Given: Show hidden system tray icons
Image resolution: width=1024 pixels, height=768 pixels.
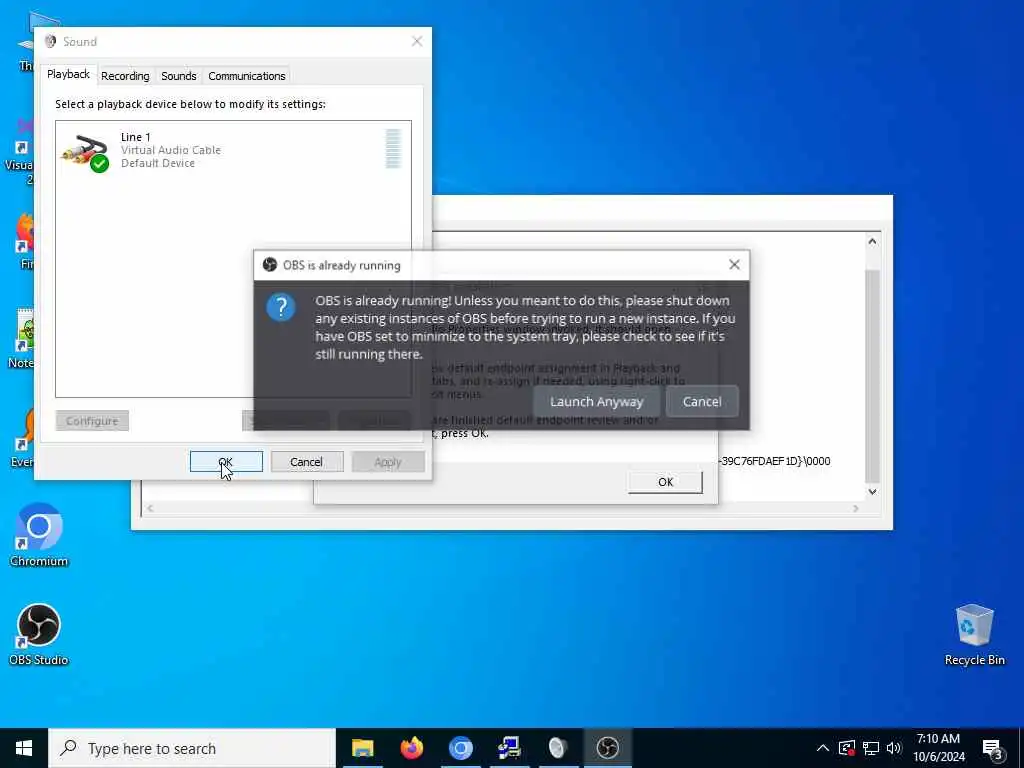Looking at the screenshot, I should pyautogui.click(x=823, y=748).
